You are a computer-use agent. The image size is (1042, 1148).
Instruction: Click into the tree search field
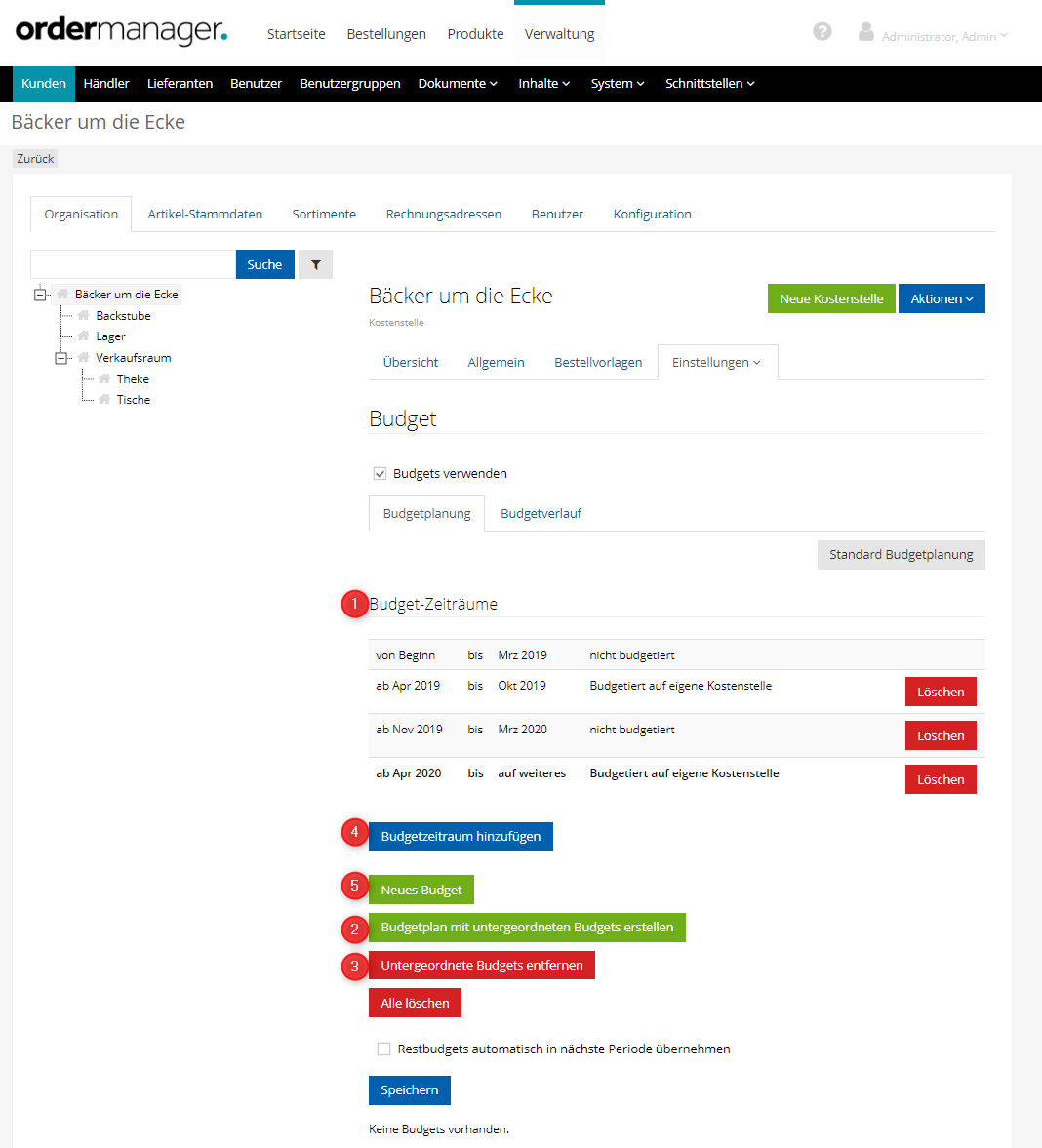coord(133,264)
